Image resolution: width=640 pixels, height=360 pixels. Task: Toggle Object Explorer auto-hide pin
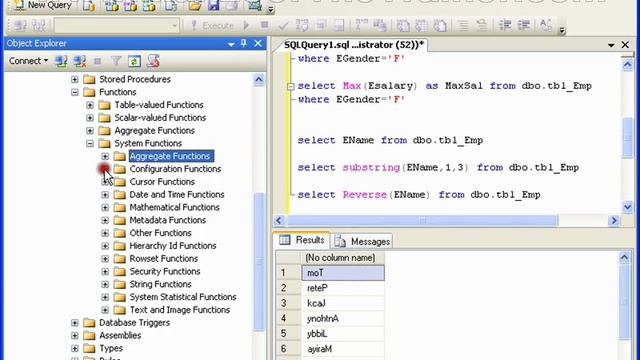point(244,43)
